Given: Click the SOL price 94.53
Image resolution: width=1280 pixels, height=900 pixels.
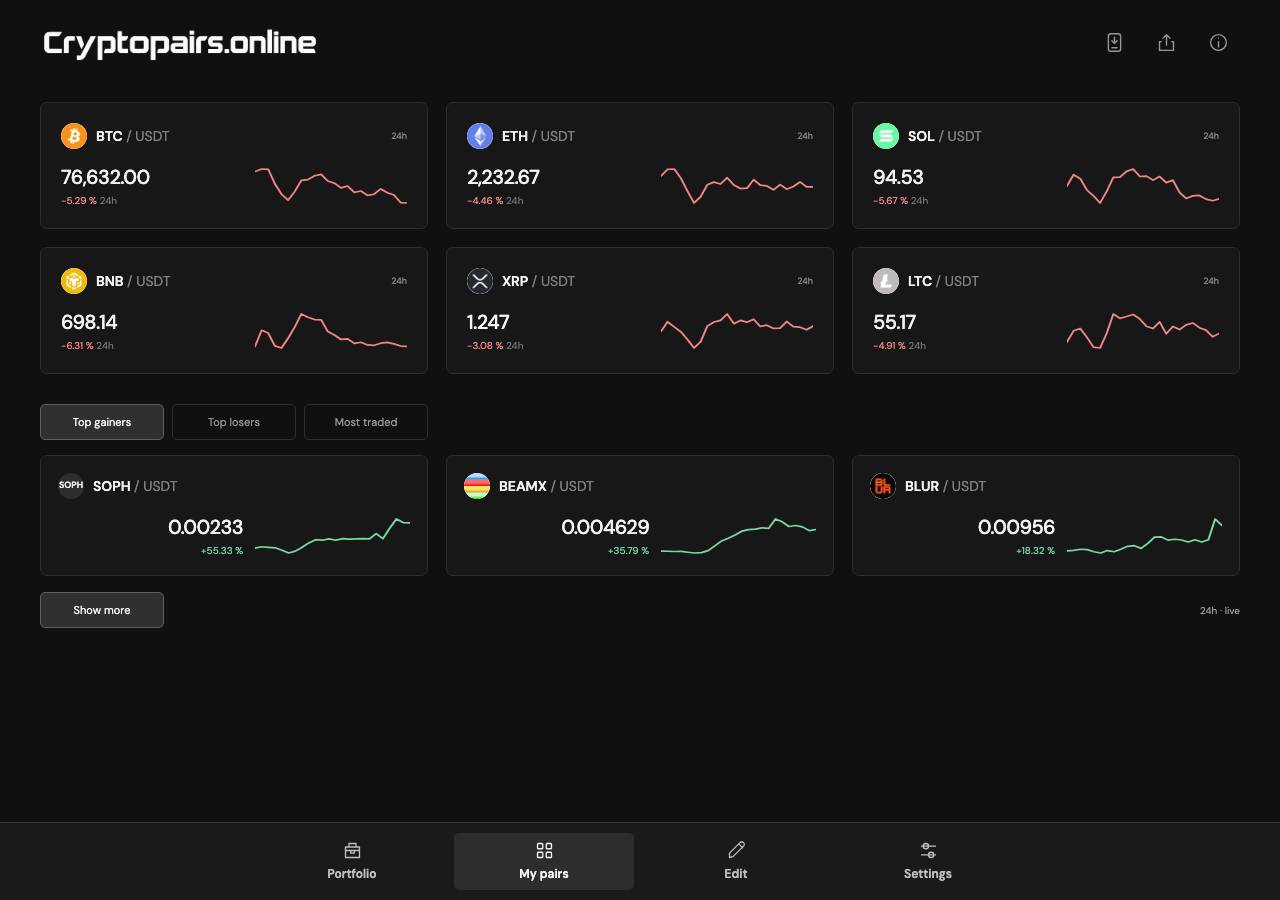Looking at the screenshot, I should [x=898, y=177].
